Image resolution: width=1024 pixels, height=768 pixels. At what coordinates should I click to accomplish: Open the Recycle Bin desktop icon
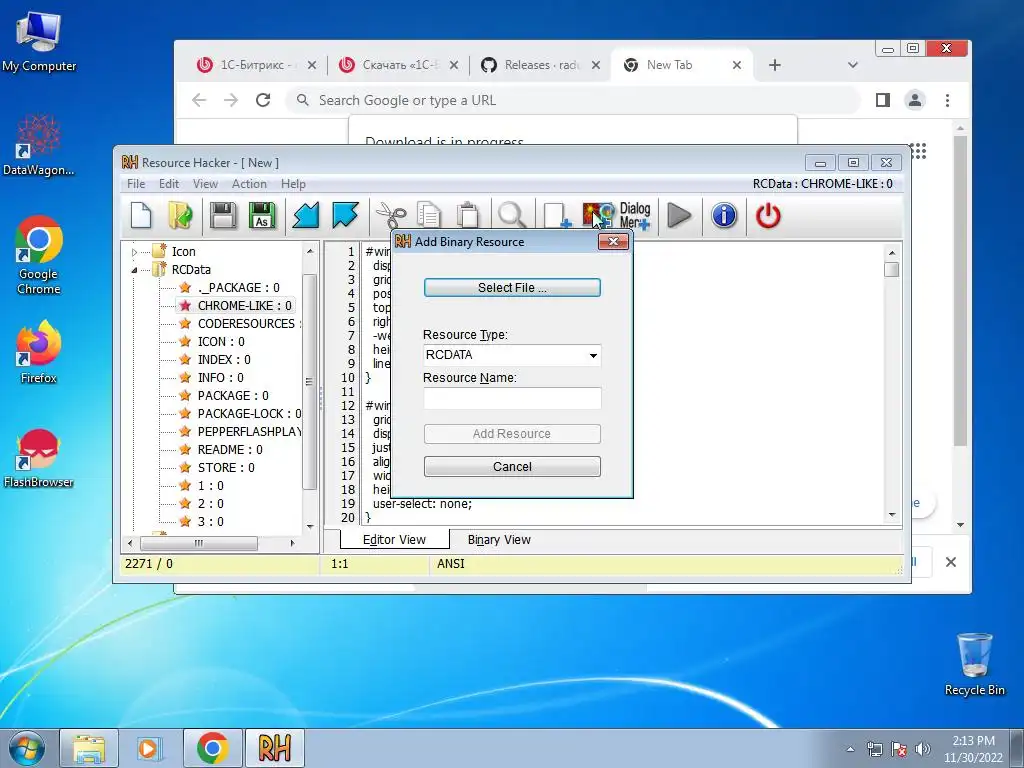(x=974, y=665)
